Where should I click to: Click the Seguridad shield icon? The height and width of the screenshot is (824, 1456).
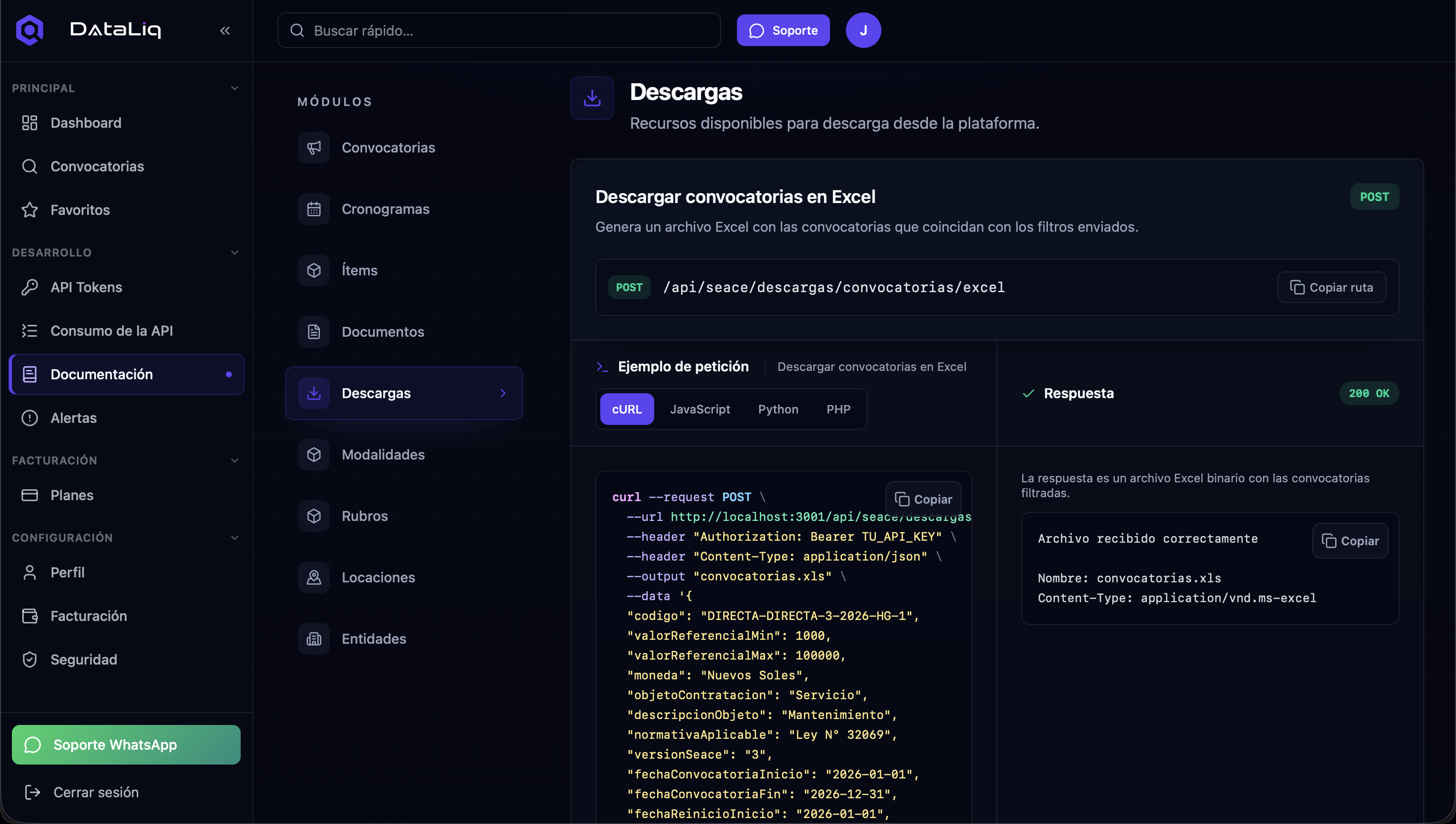click(x=29, y=659)
